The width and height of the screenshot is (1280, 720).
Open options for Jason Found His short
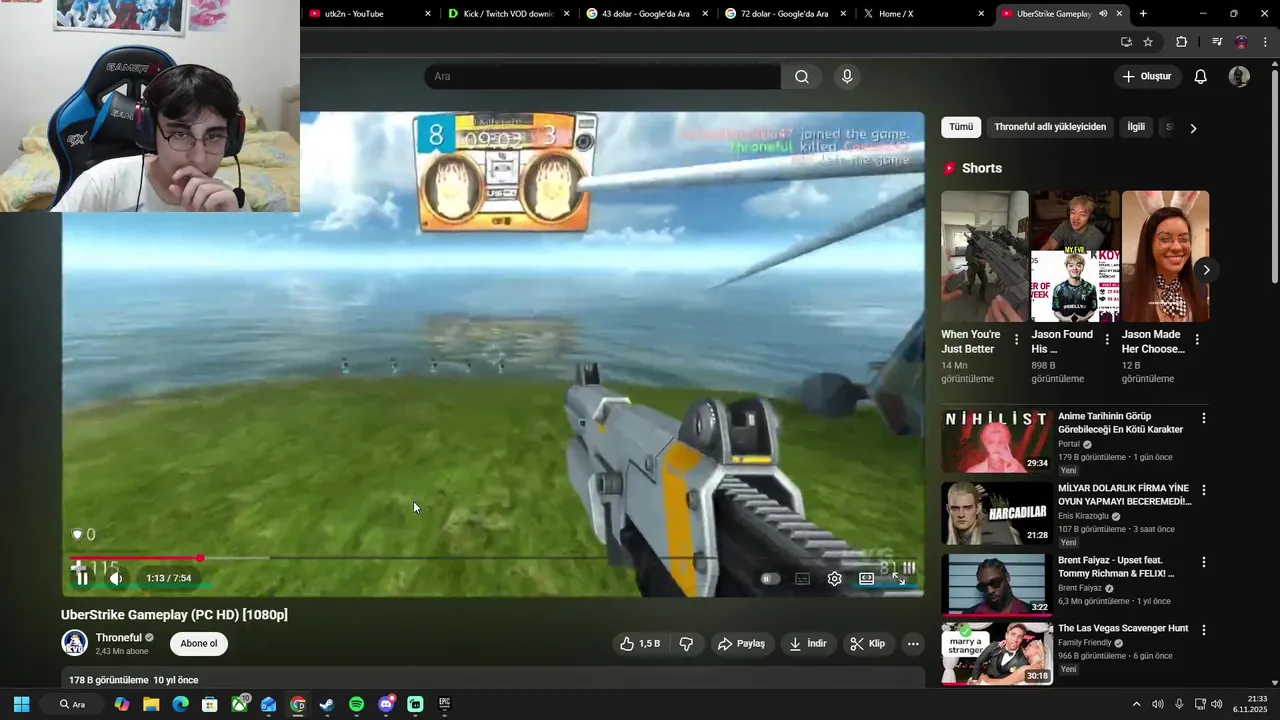click(x=1106, y=340)
